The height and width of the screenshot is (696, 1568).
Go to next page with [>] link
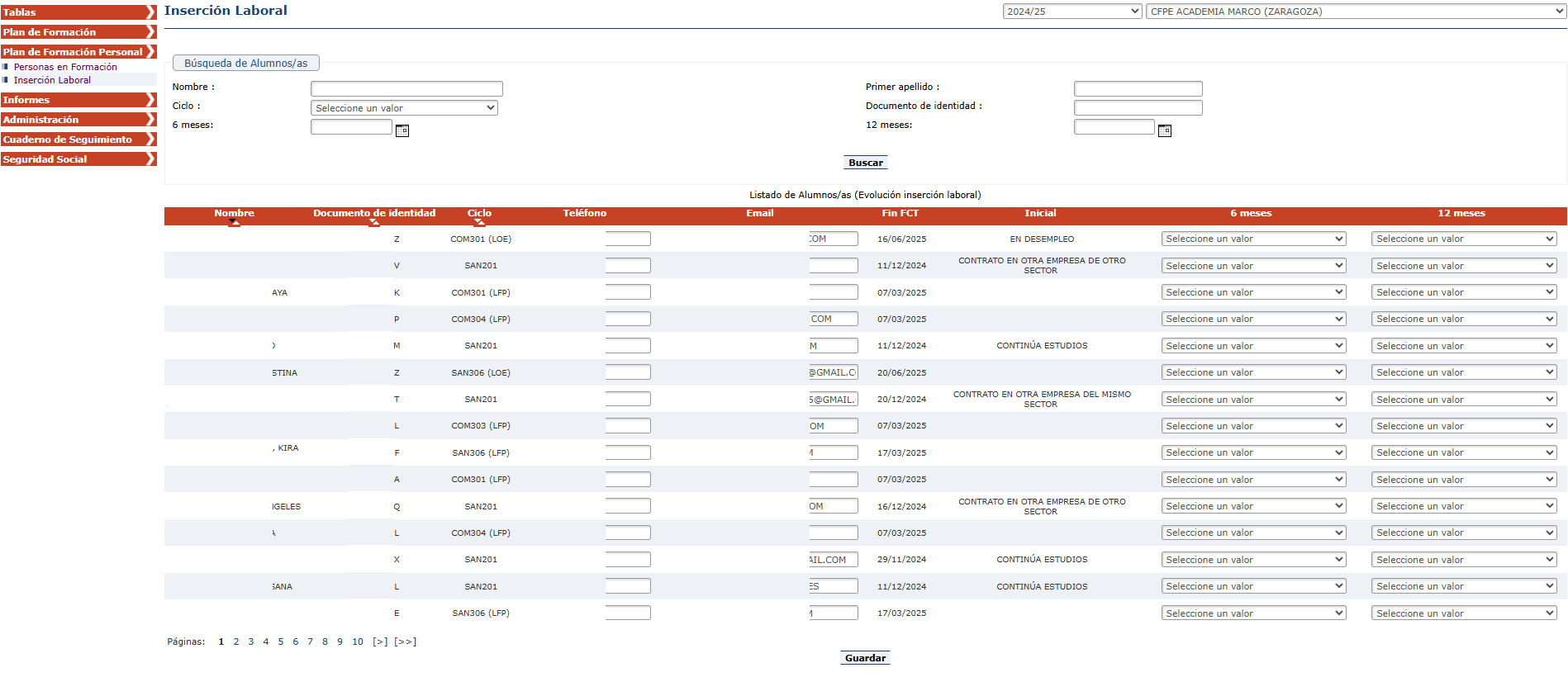(x=380, y=642)
